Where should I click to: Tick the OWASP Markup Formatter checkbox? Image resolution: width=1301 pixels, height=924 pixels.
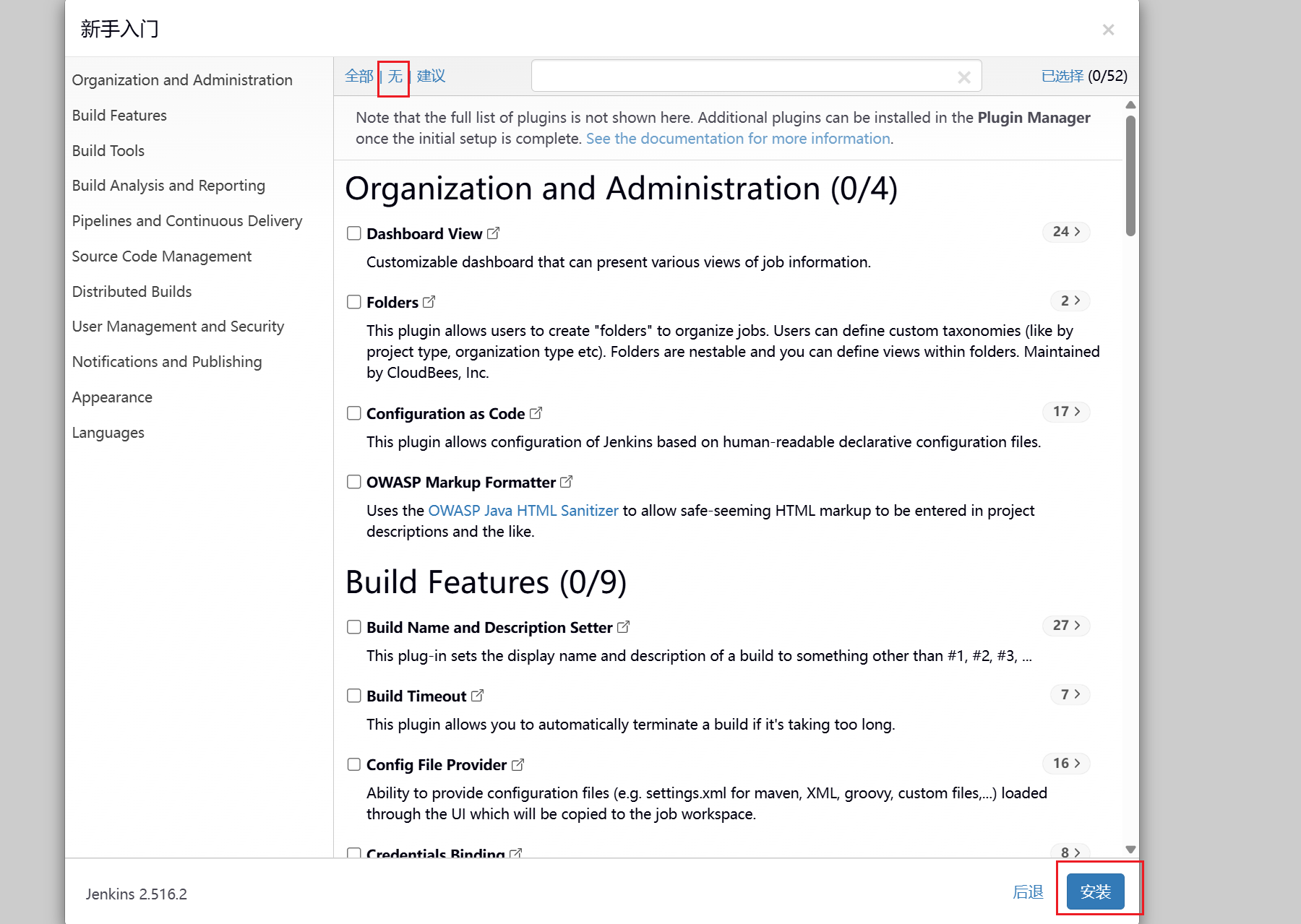point(354,482)
